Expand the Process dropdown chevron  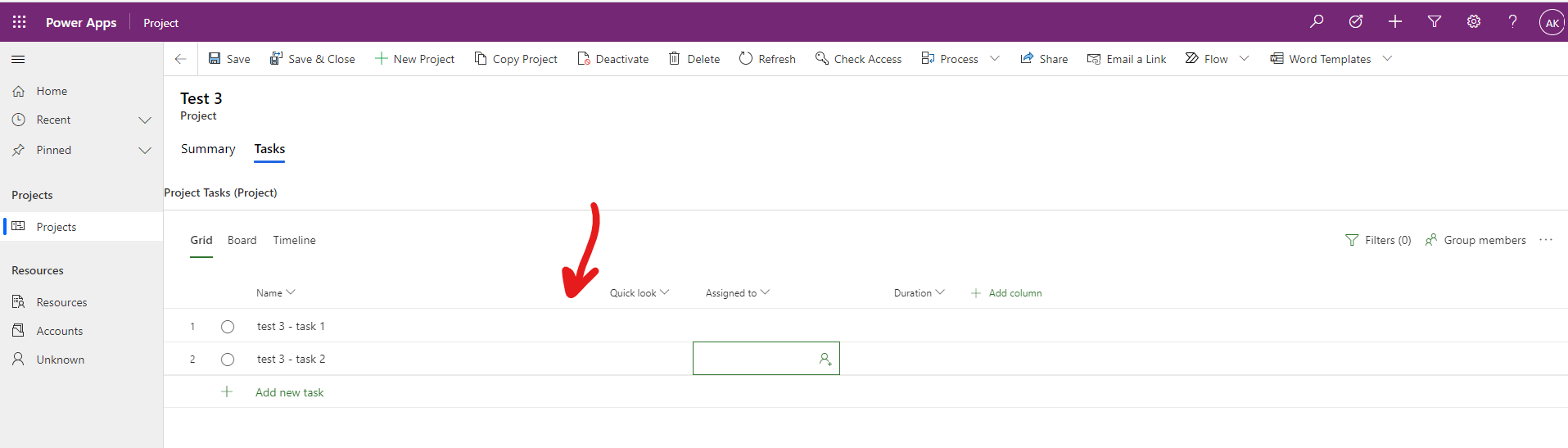pyautogui.click(x=995, y=59)
